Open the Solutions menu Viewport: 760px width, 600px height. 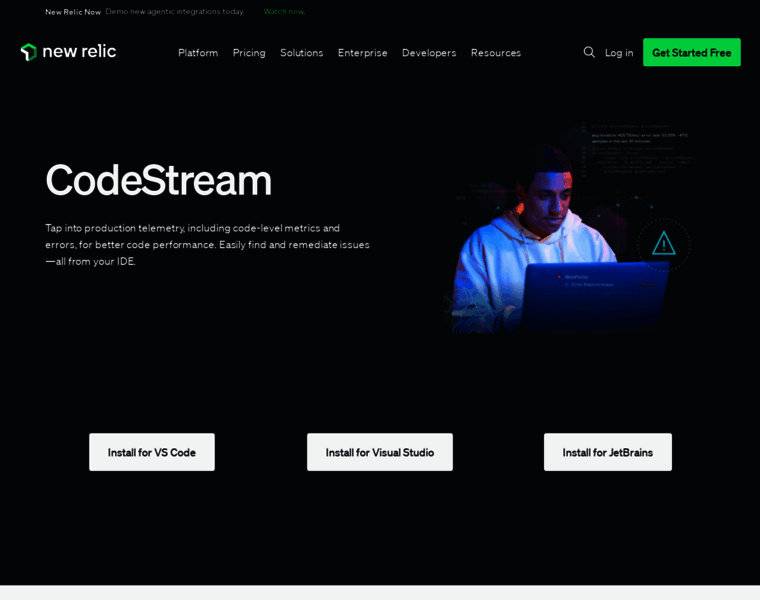(301, 53)
